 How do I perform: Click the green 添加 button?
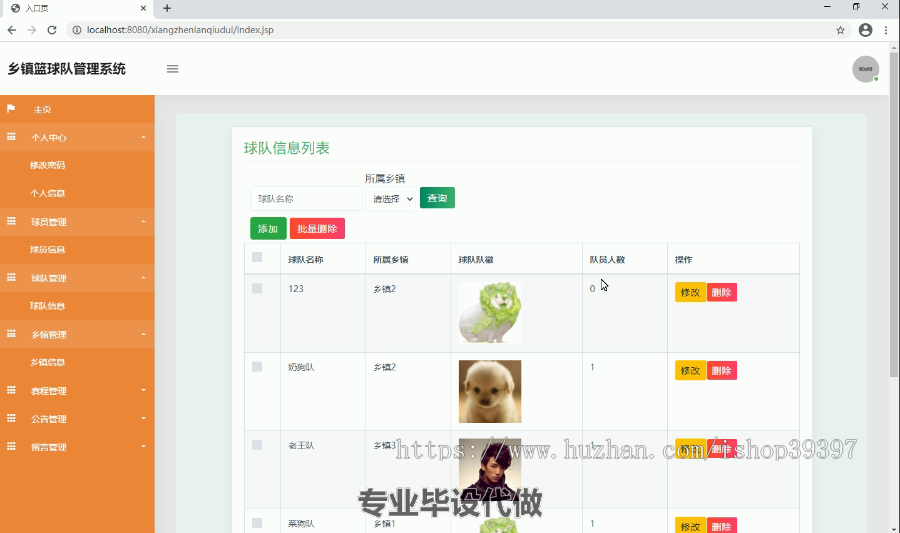[x=268, y=228]
